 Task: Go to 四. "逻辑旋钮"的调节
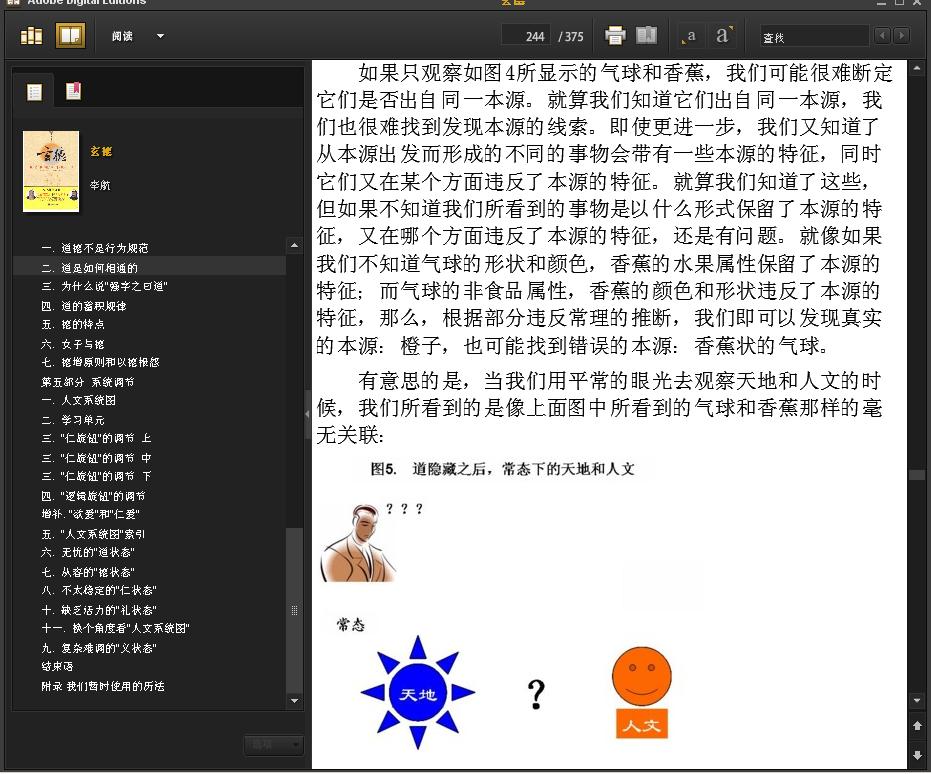tap(93, 496)
